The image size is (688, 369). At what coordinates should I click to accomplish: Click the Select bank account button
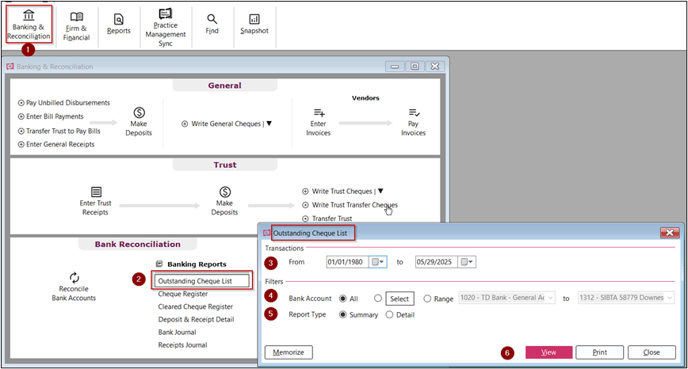[x=400, y=299]
